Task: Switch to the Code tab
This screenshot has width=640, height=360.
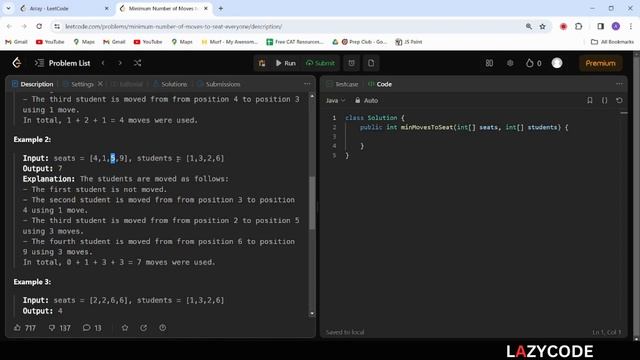Action: (380, 84)
